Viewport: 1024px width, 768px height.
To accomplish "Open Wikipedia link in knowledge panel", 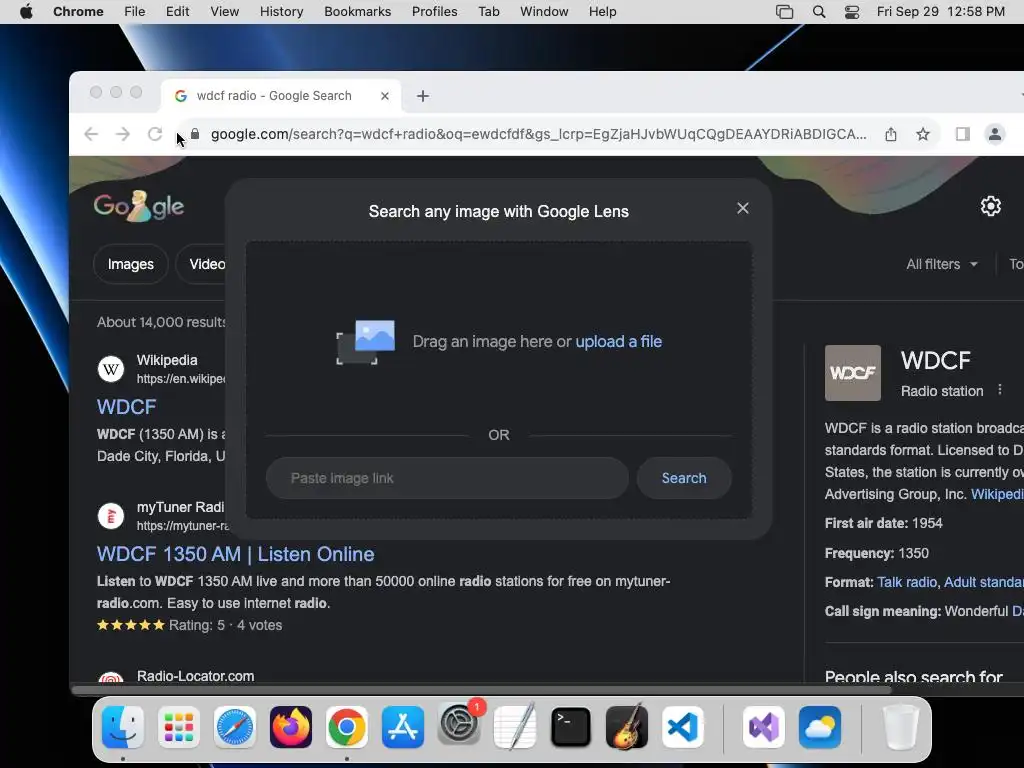I will click(997, 494).
